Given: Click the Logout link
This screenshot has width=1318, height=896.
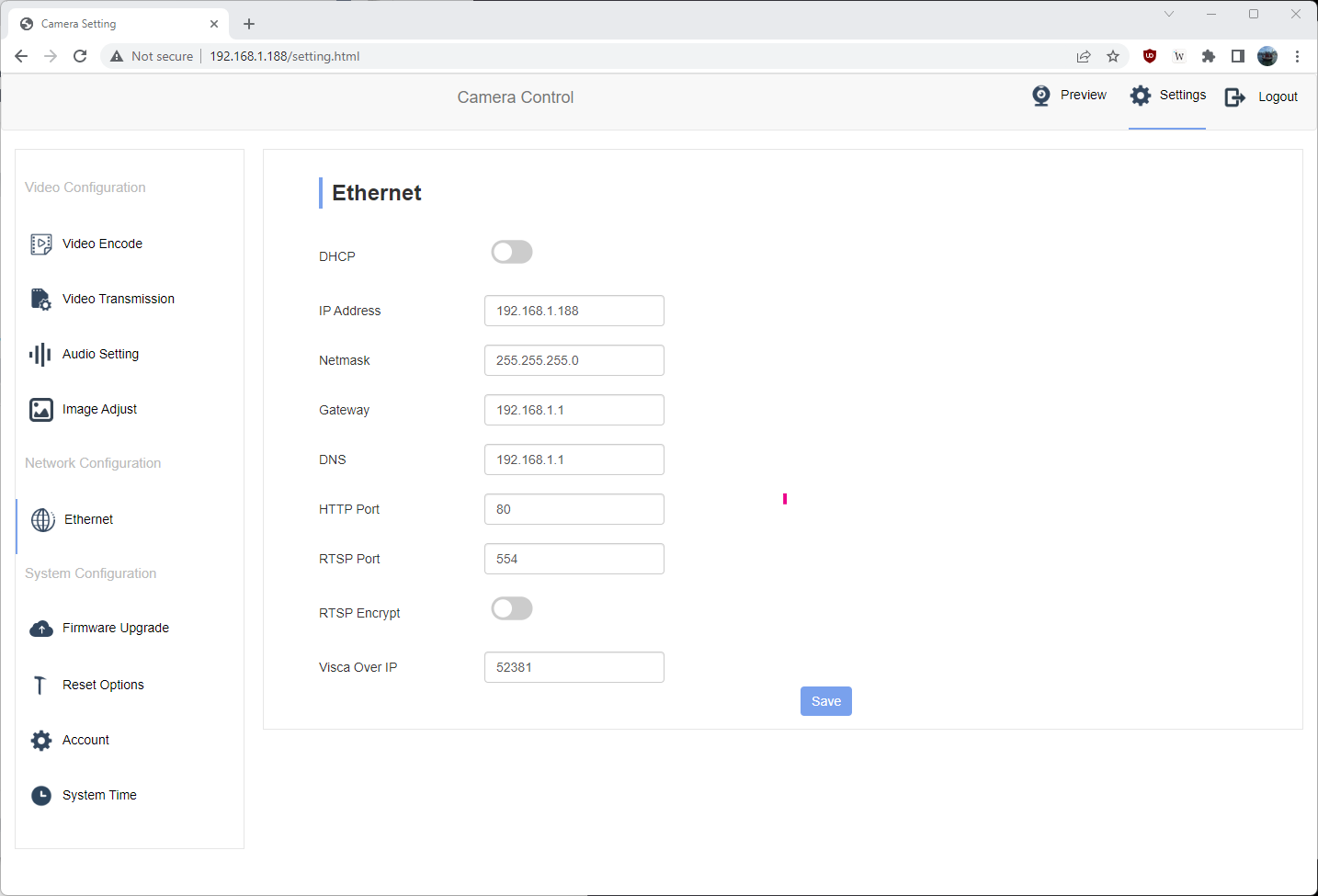Looking at the screenshot, I should click(1261, 96).
